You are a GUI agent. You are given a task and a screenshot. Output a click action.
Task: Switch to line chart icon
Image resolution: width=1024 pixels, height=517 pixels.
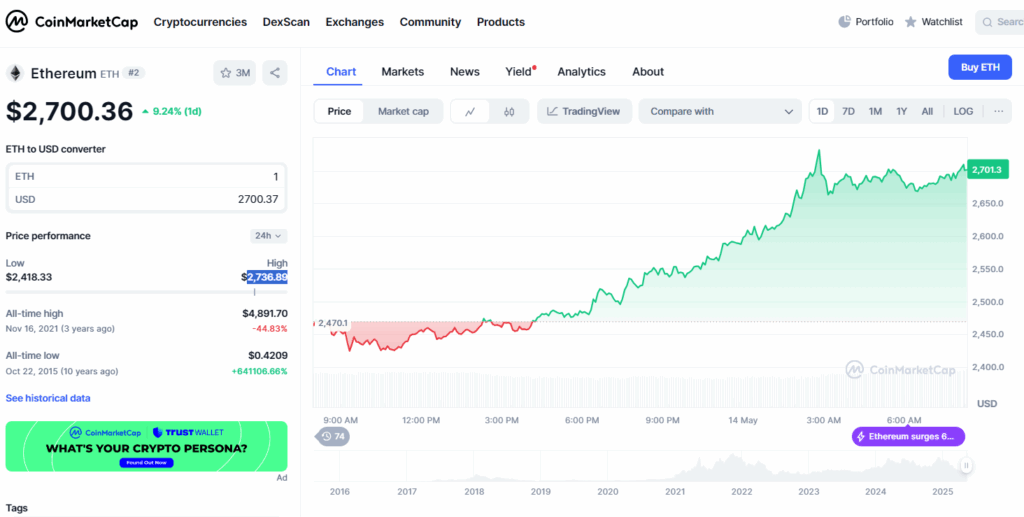point(470,111)
